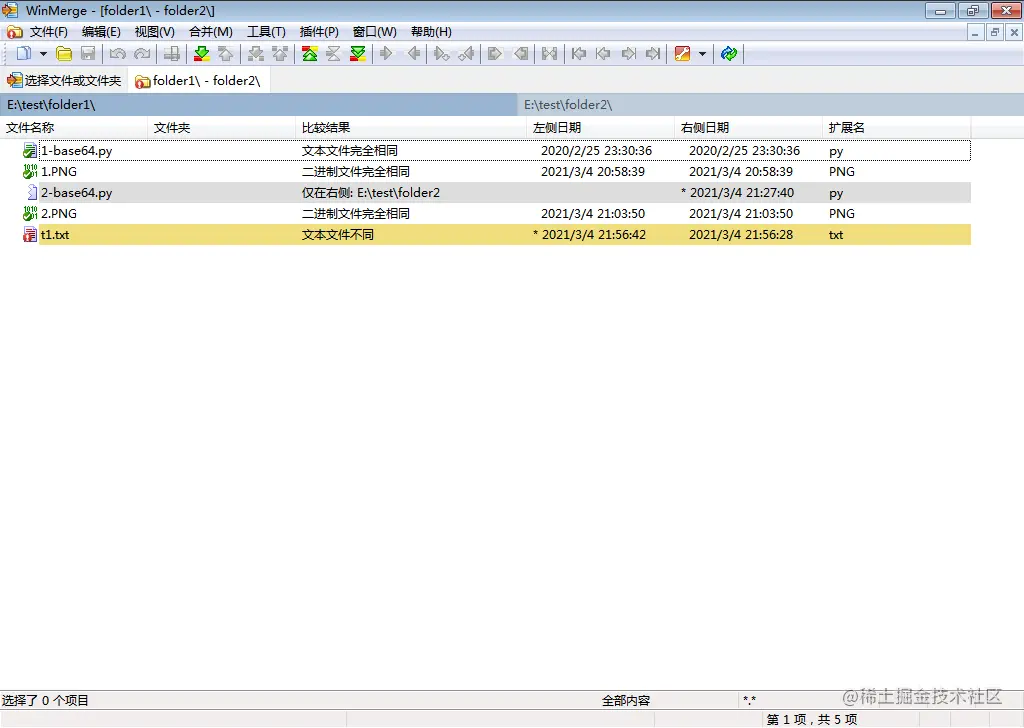This screenshot has width=1024, height=728.
Task: Sort by the 左侧日期 column header
Action: (600, 128)
